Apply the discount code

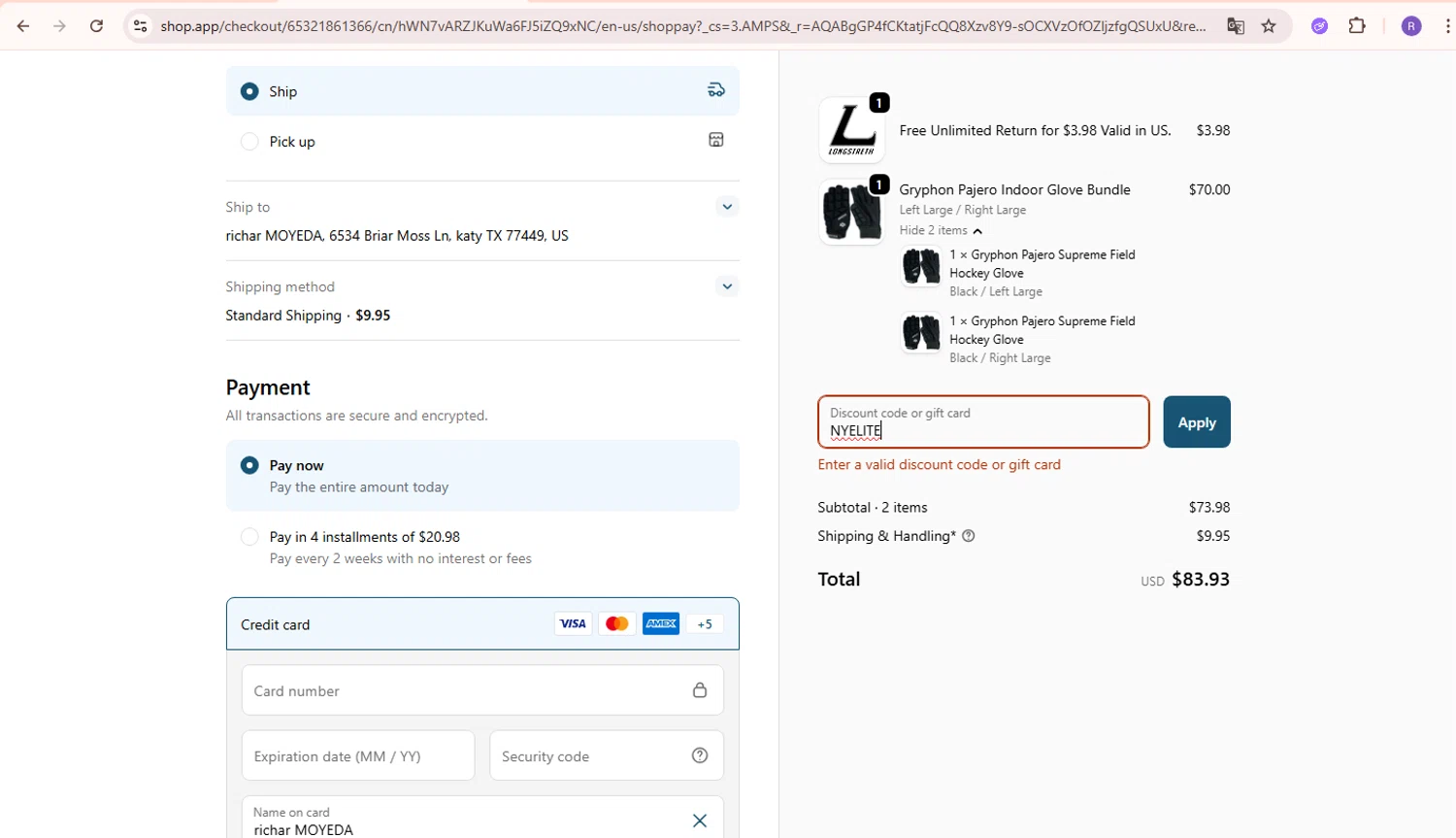[x=1196, y=422]
